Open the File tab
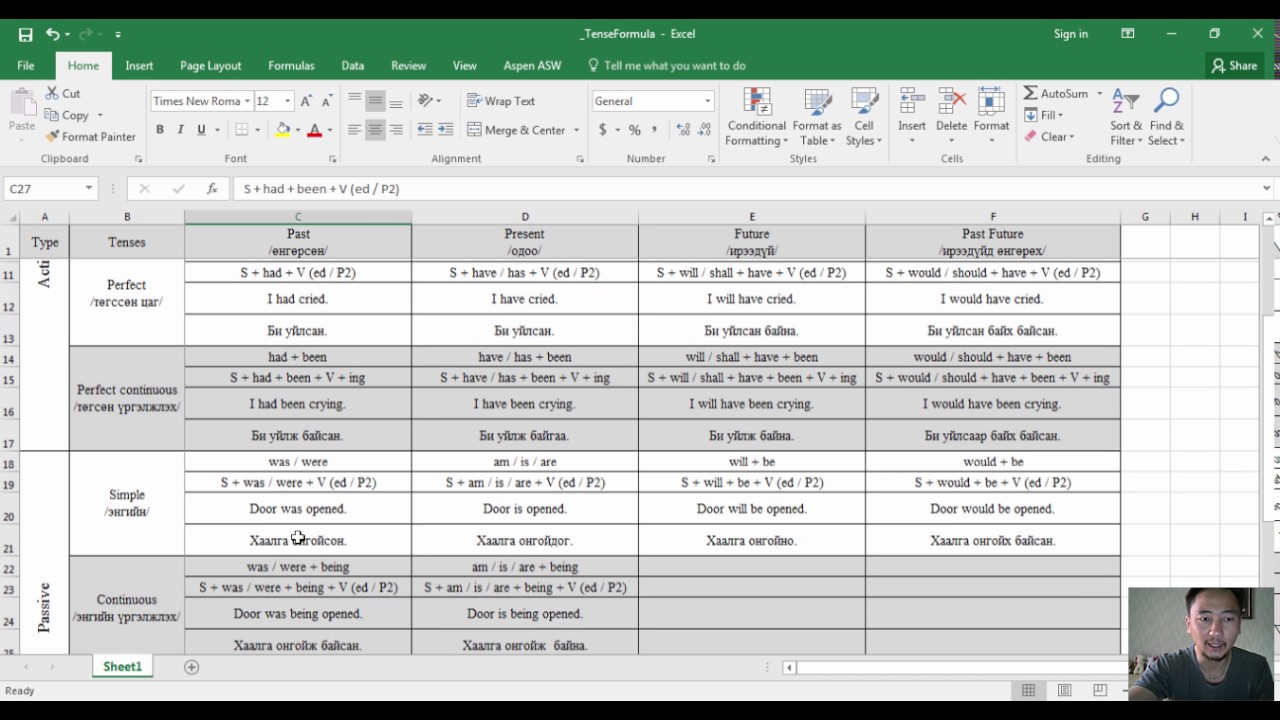The image size is (1280, 720). (x=26, y=65)
